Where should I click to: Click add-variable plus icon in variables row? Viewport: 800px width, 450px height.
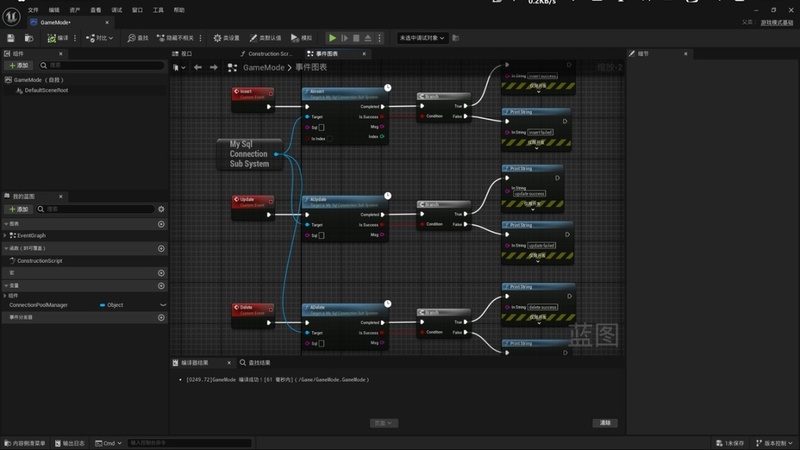pos(161,286)
